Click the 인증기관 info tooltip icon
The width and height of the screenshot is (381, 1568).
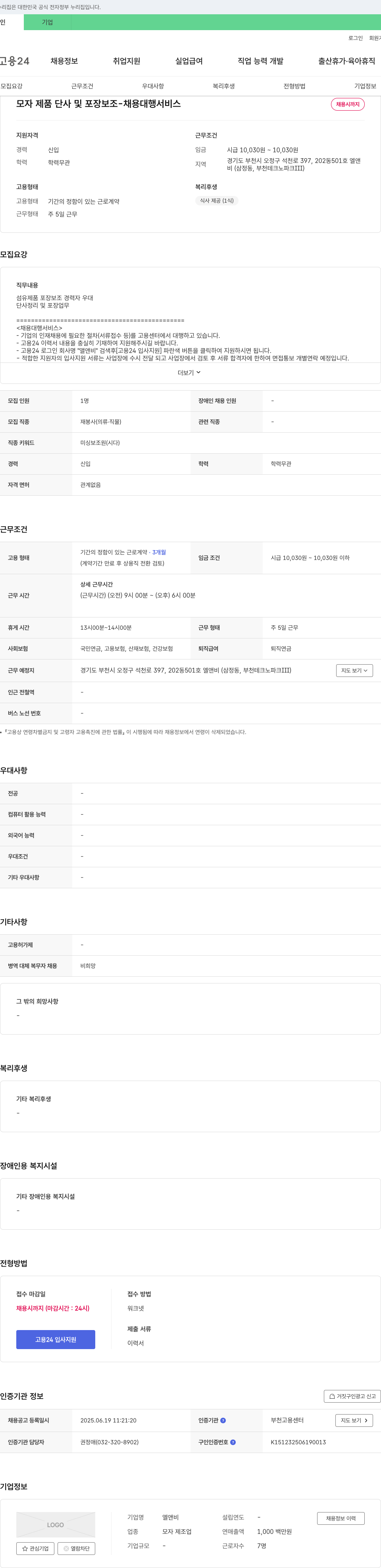pyautogui.click(x=223, y=1420)
